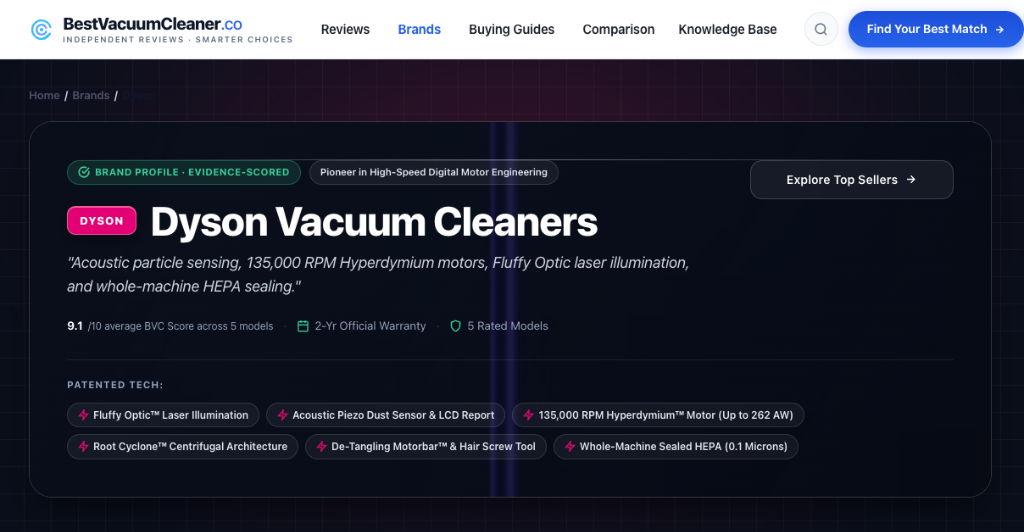Click the Explore Top Sellers button
Screen dimensions: 1024x532
(852, 180)
